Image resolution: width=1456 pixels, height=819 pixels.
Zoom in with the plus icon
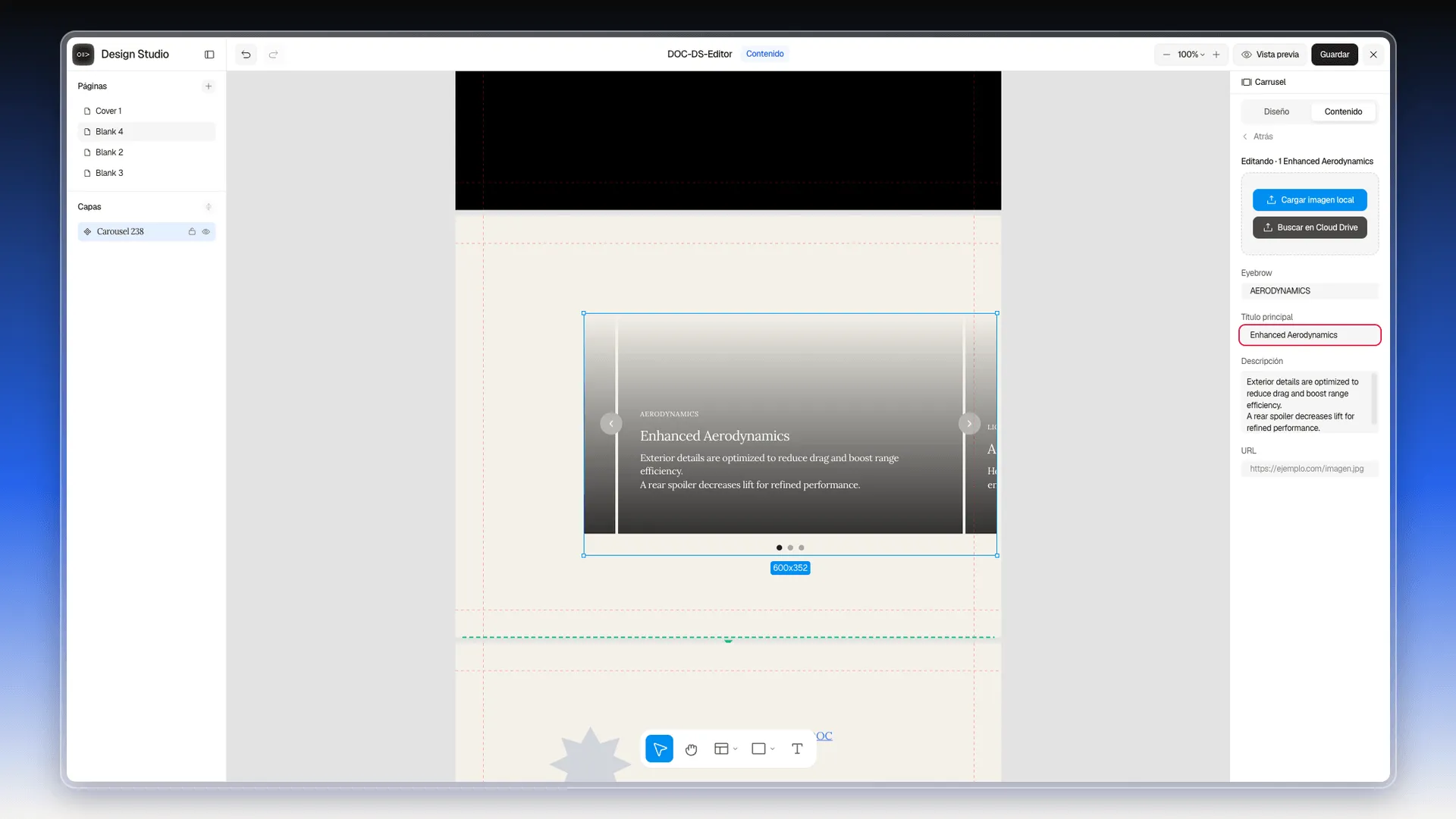tap(1216, 55)
